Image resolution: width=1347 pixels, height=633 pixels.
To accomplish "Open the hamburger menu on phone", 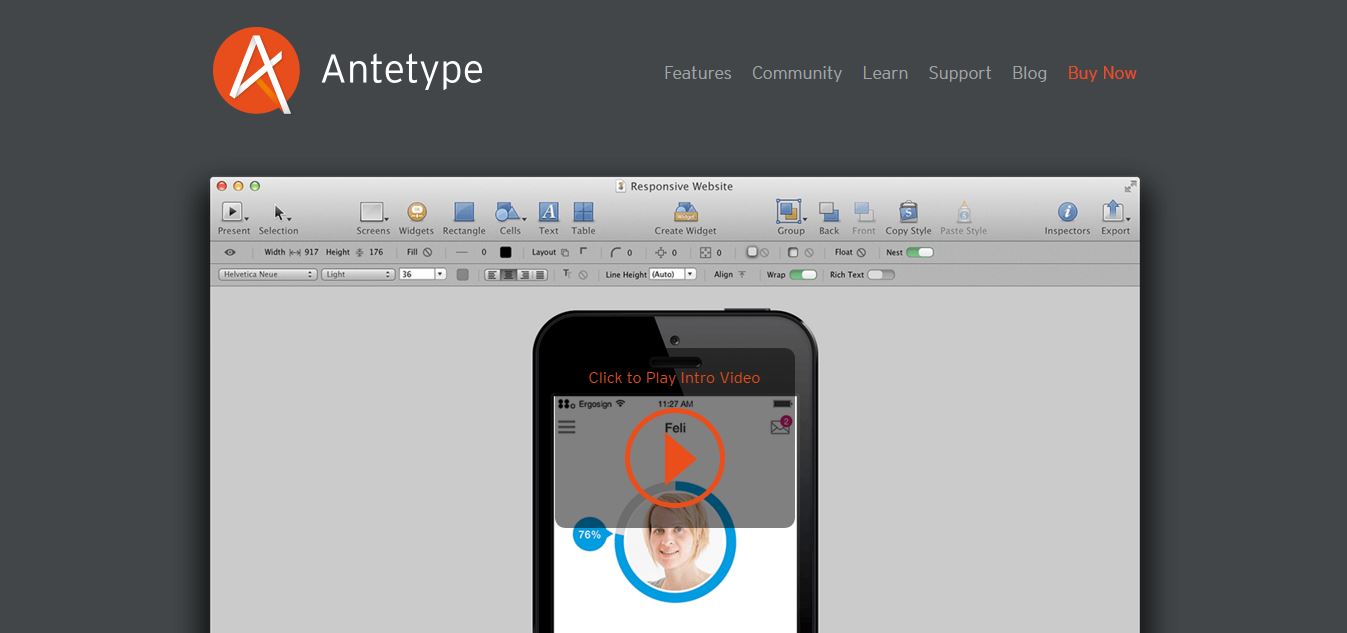I will click(x=567, y=428).
